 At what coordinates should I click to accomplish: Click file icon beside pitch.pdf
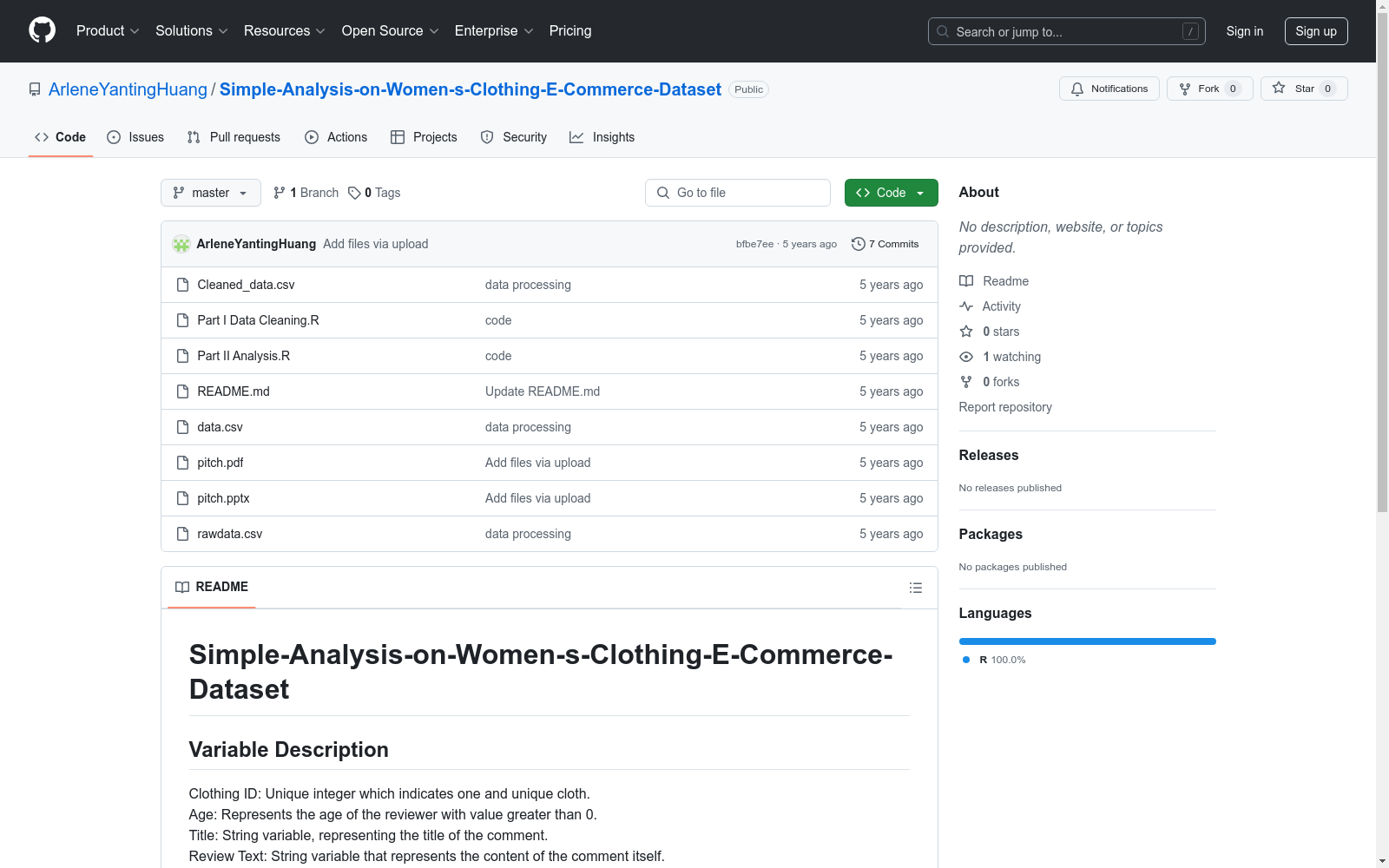coord(182,463)
